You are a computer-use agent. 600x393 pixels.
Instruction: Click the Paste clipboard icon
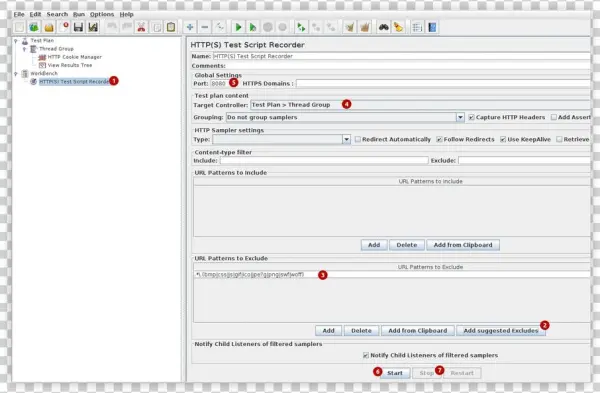tap(171, 27)
